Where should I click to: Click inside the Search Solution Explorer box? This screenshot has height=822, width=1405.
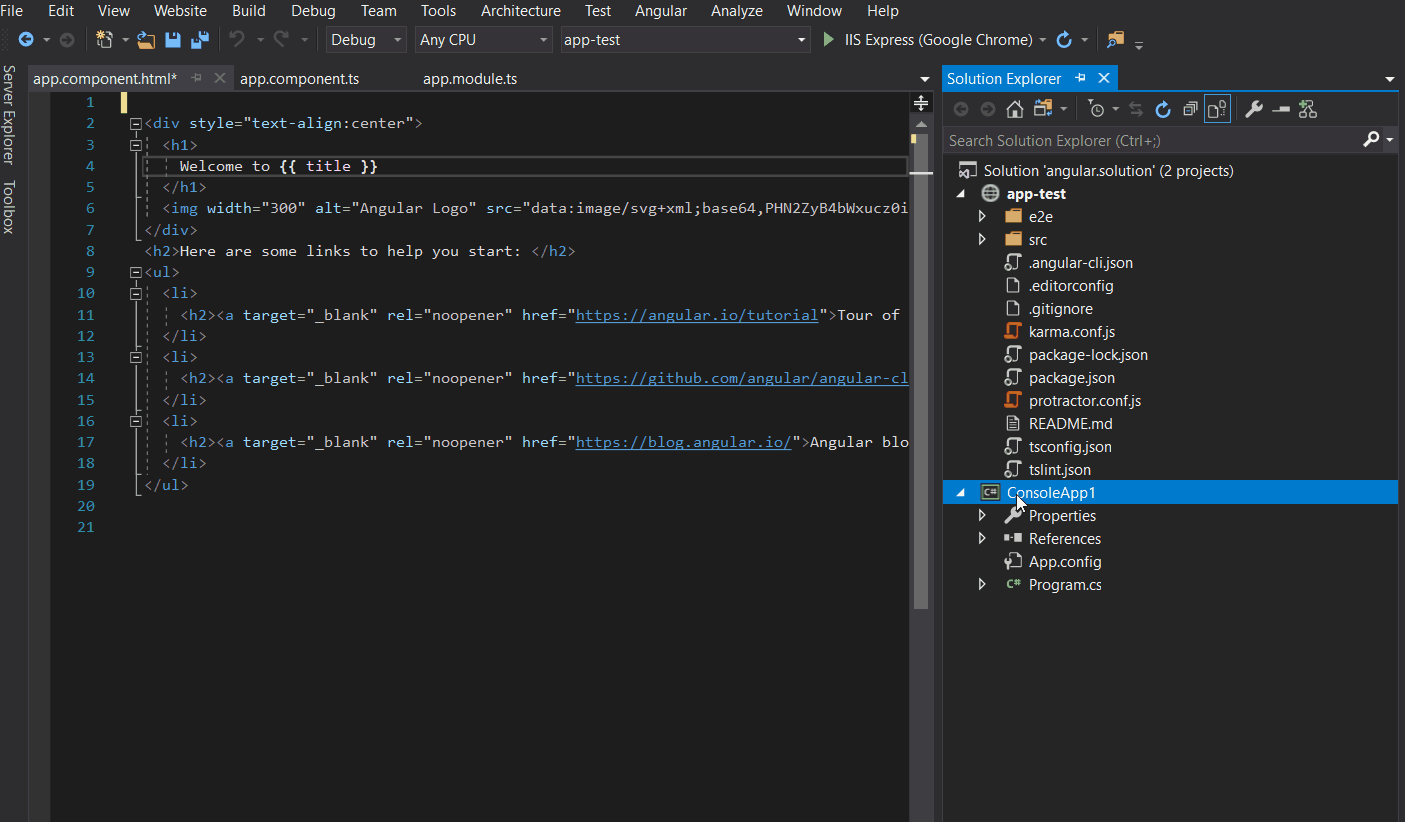coord(1100,140)
